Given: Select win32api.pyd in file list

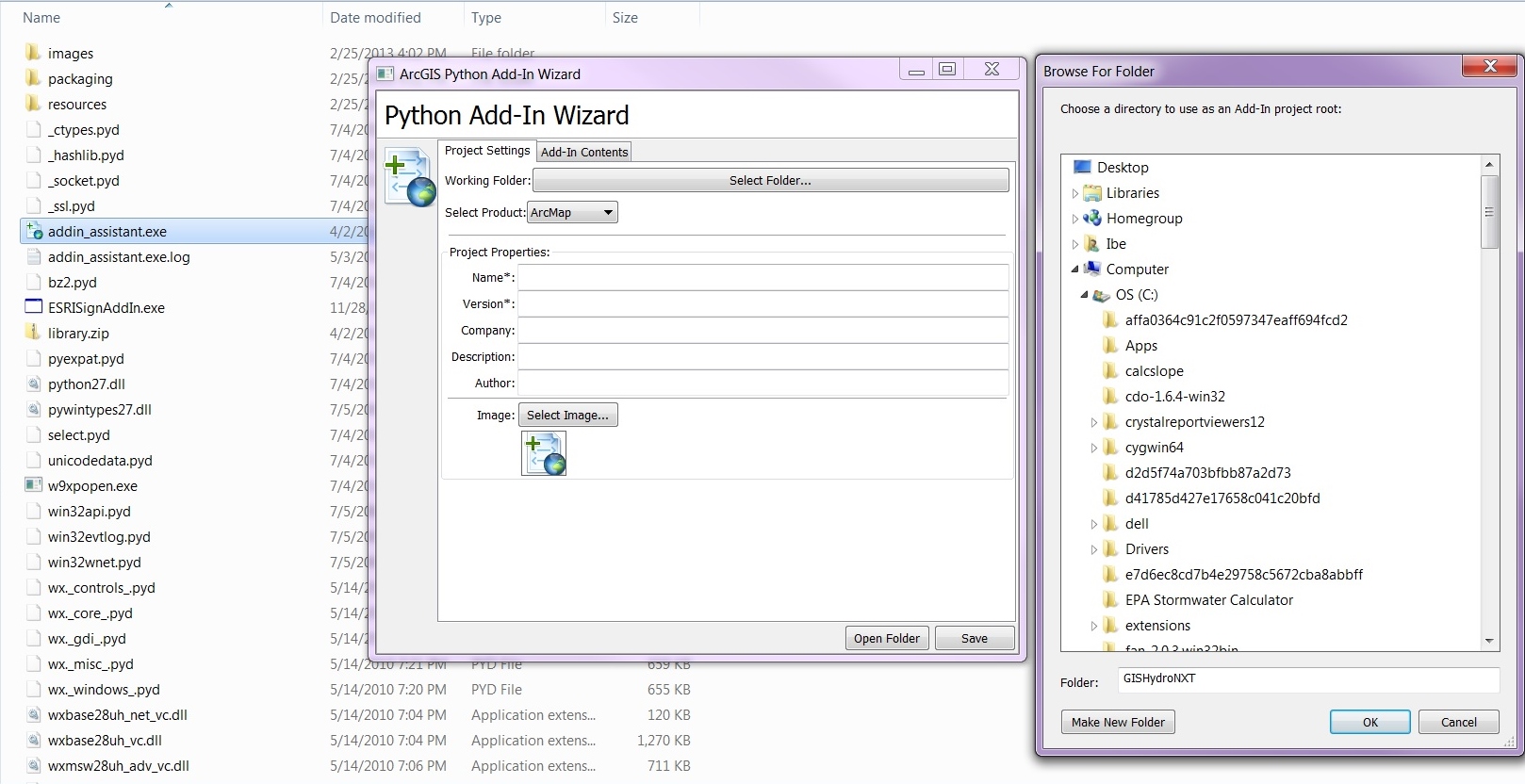Looking at the screenshot, I should point(90,511).
